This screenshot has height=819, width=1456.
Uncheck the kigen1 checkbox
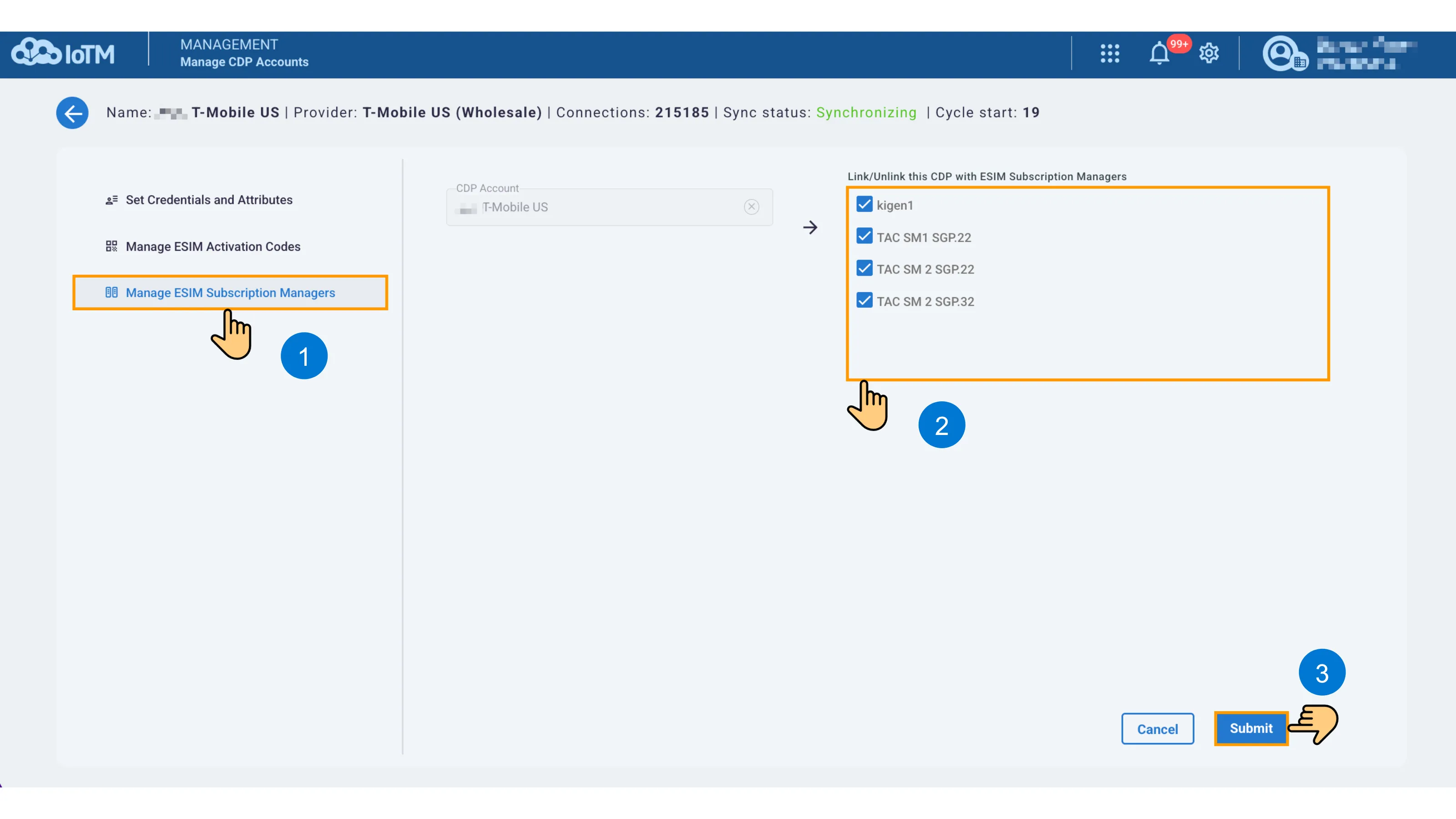[x=864, y=205]
